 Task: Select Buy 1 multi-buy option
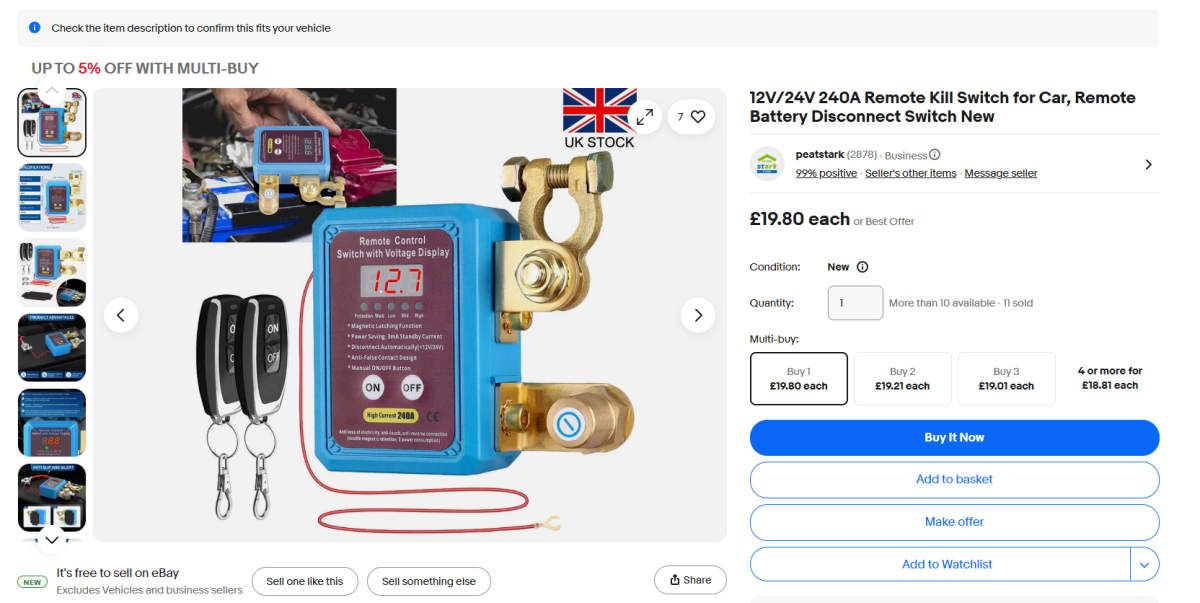pyautogui.click(x=799, y=378)
